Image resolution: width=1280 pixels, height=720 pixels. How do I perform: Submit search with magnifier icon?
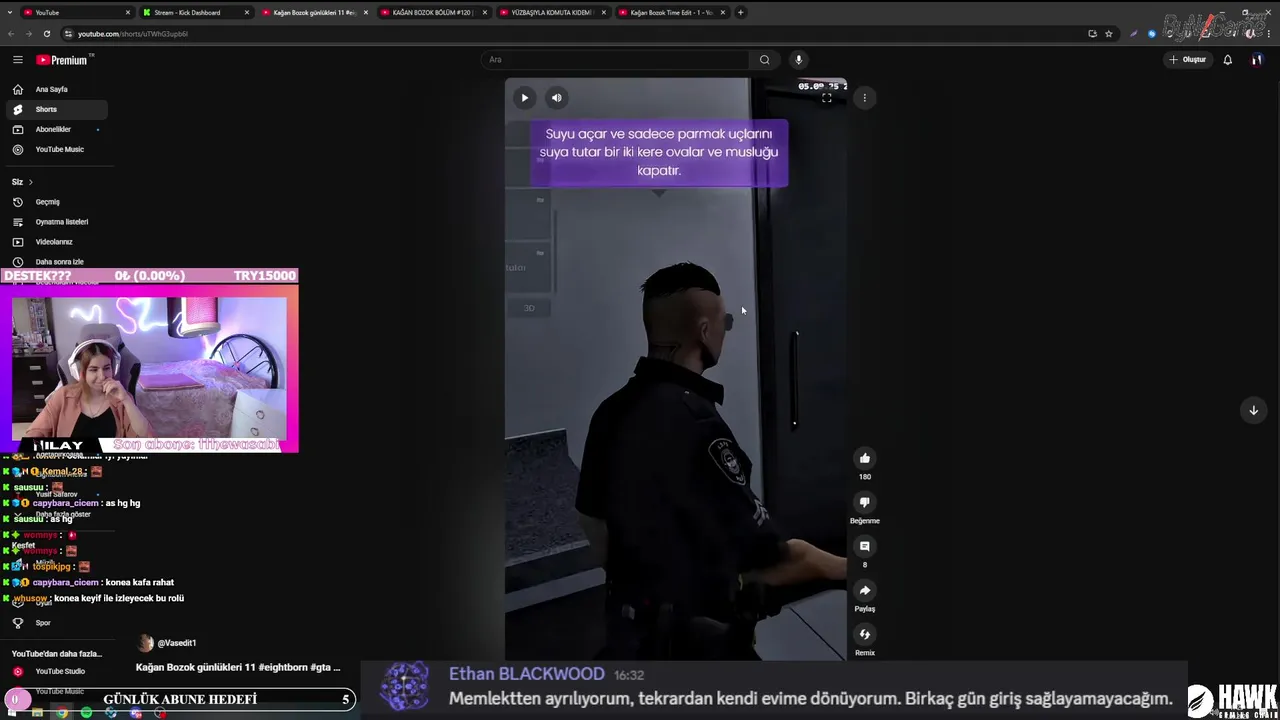(x=764, y=60)
